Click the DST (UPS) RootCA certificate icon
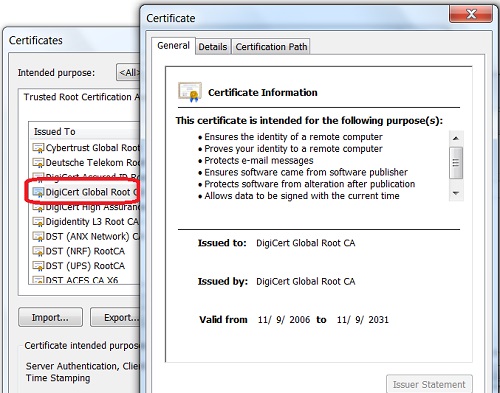 coord(38,266)
